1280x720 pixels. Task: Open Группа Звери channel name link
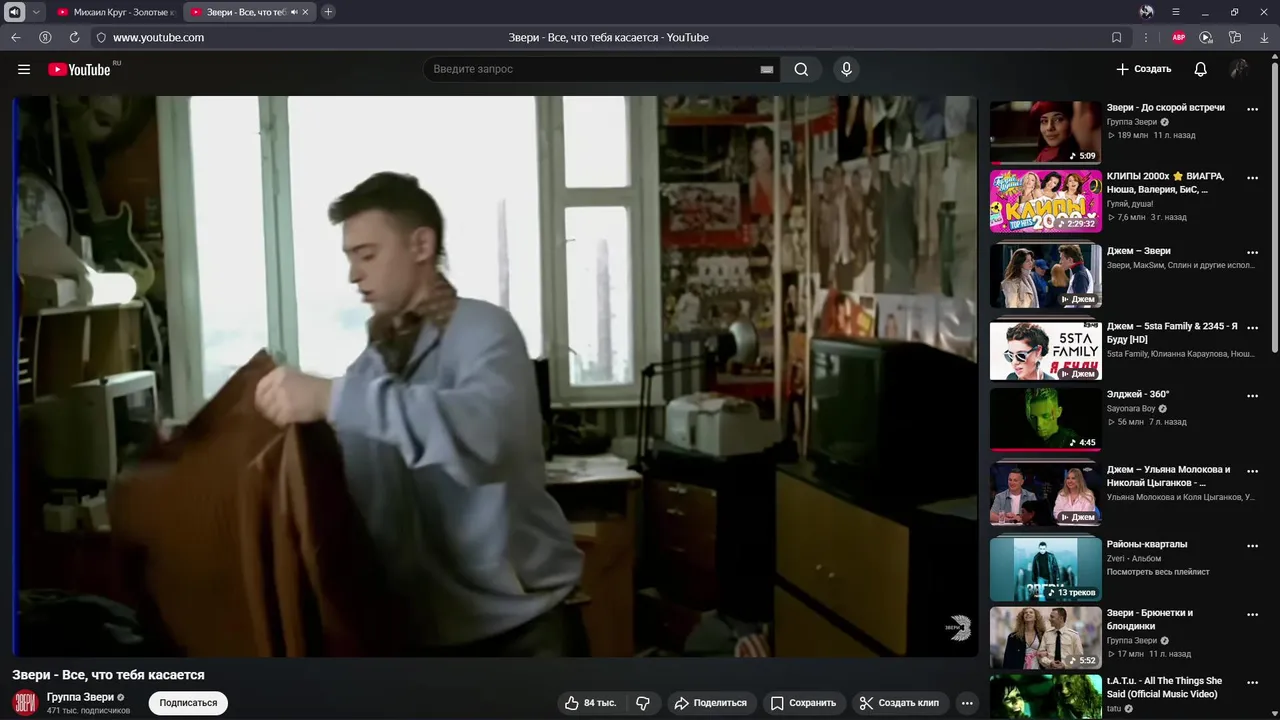(80, 697)
